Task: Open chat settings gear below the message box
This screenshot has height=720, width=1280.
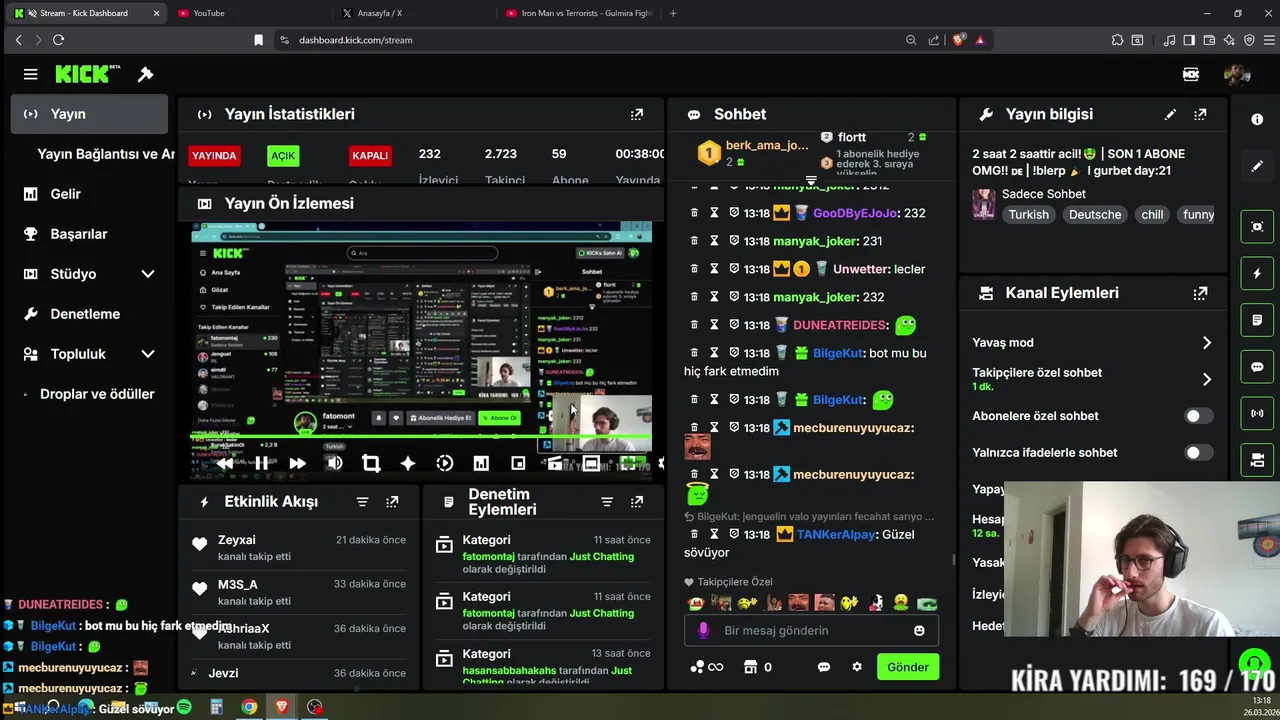Action: click(x=856, y=667)
